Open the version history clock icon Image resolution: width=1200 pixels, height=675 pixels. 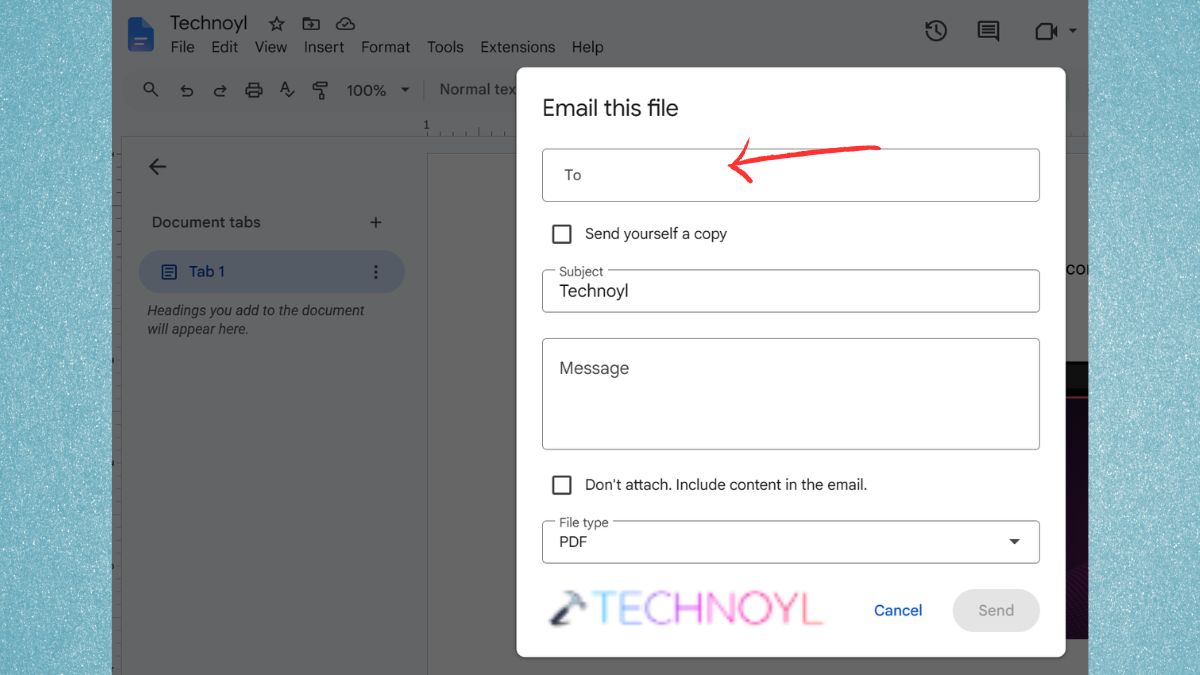[936, 31]
